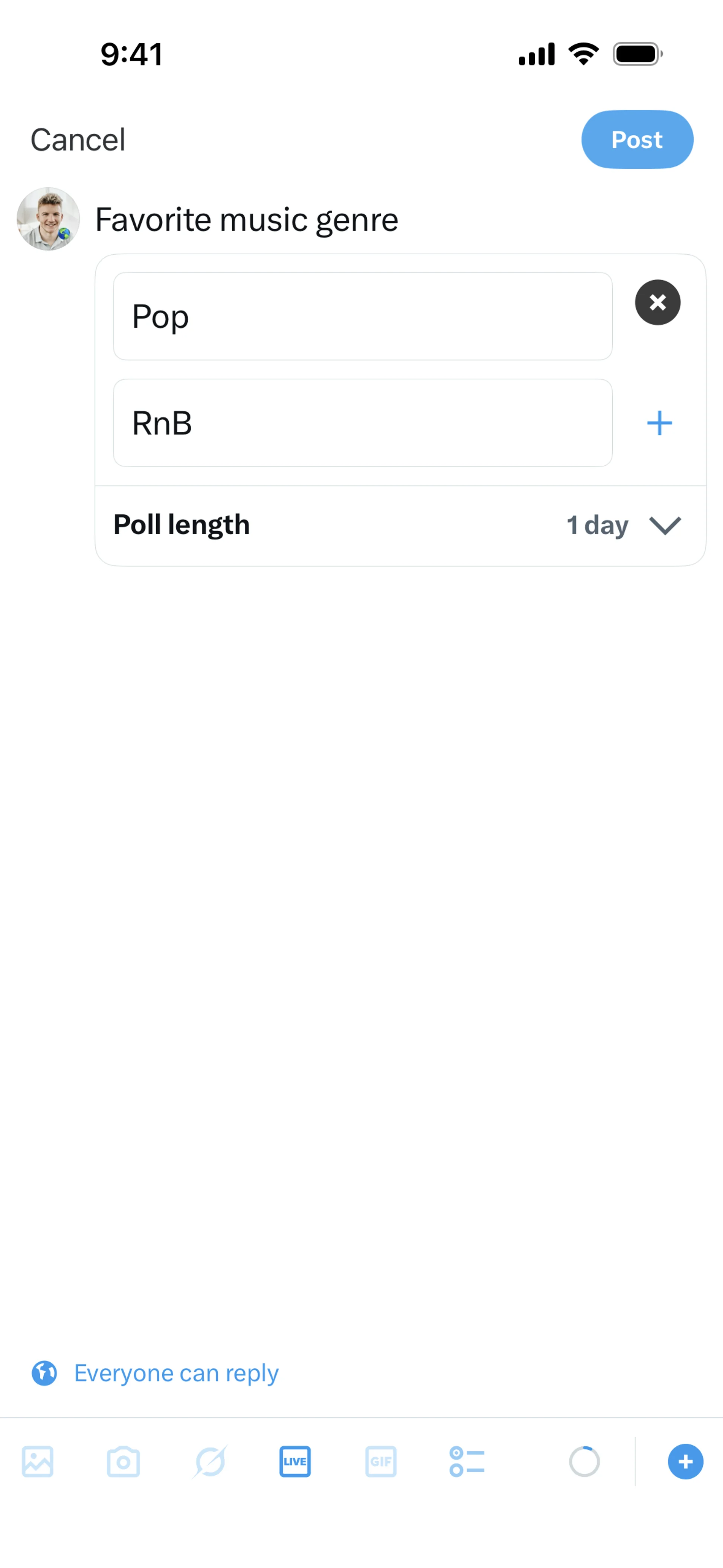Tap the poll icon in toolbar

(467, 1461)
